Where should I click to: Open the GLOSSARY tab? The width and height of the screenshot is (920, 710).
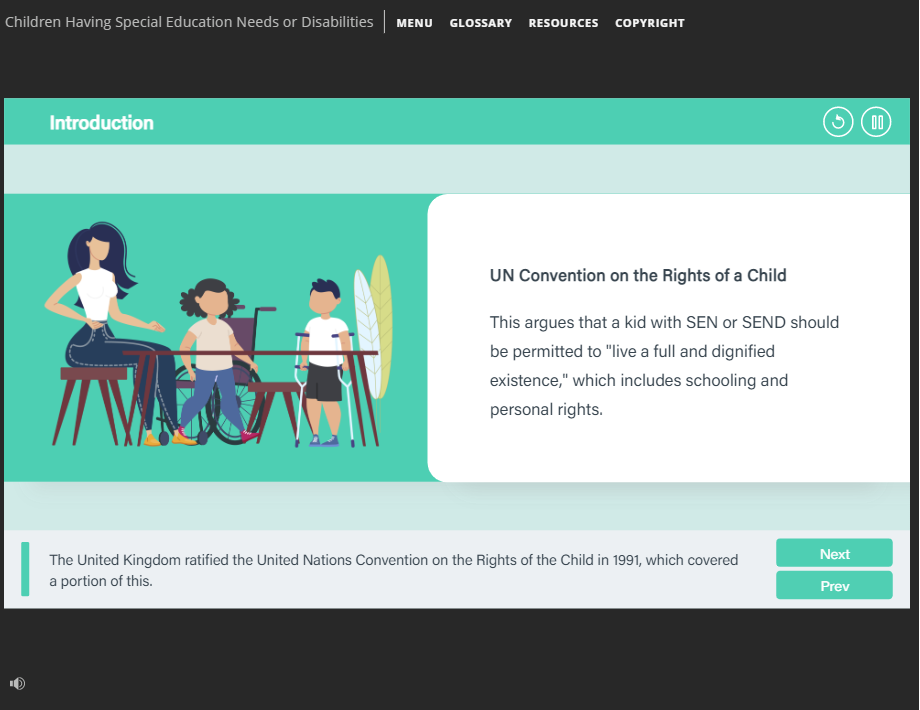click(481, 23)
